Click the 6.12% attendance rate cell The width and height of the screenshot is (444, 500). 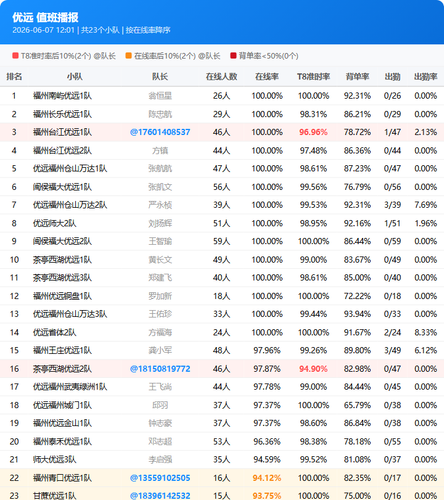tap(426, 350)
